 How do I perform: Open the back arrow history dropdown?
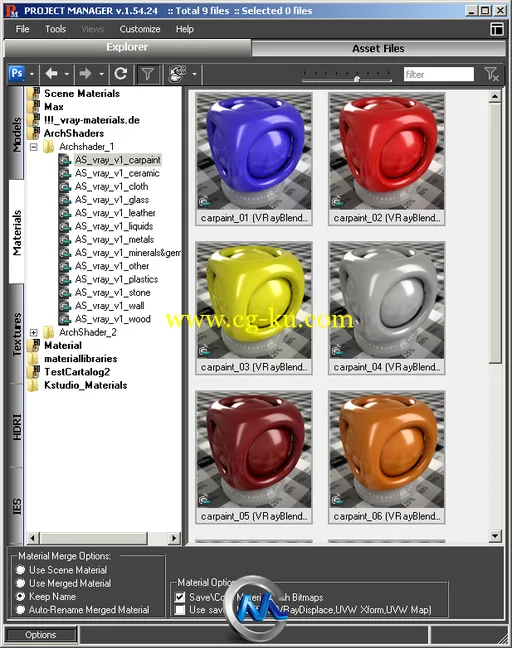[x=67, y=74]
